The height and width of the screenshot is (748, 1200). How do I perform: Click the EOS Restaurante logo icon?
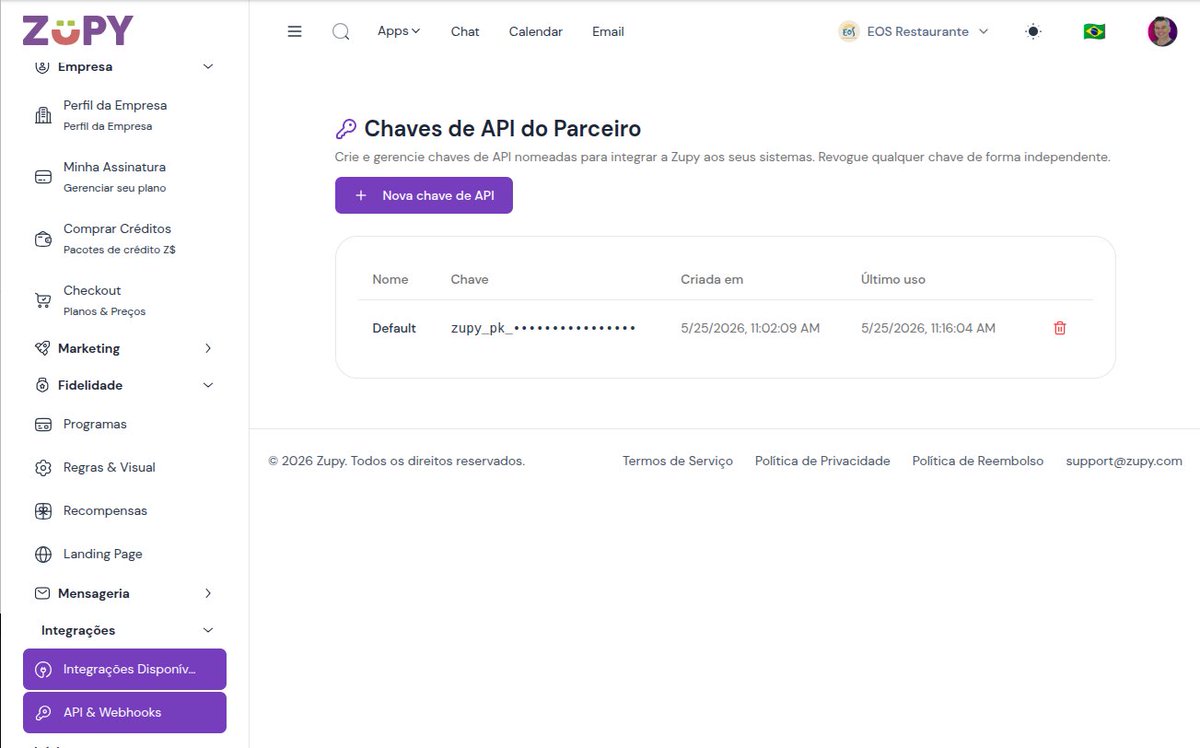tap(849, 31)
